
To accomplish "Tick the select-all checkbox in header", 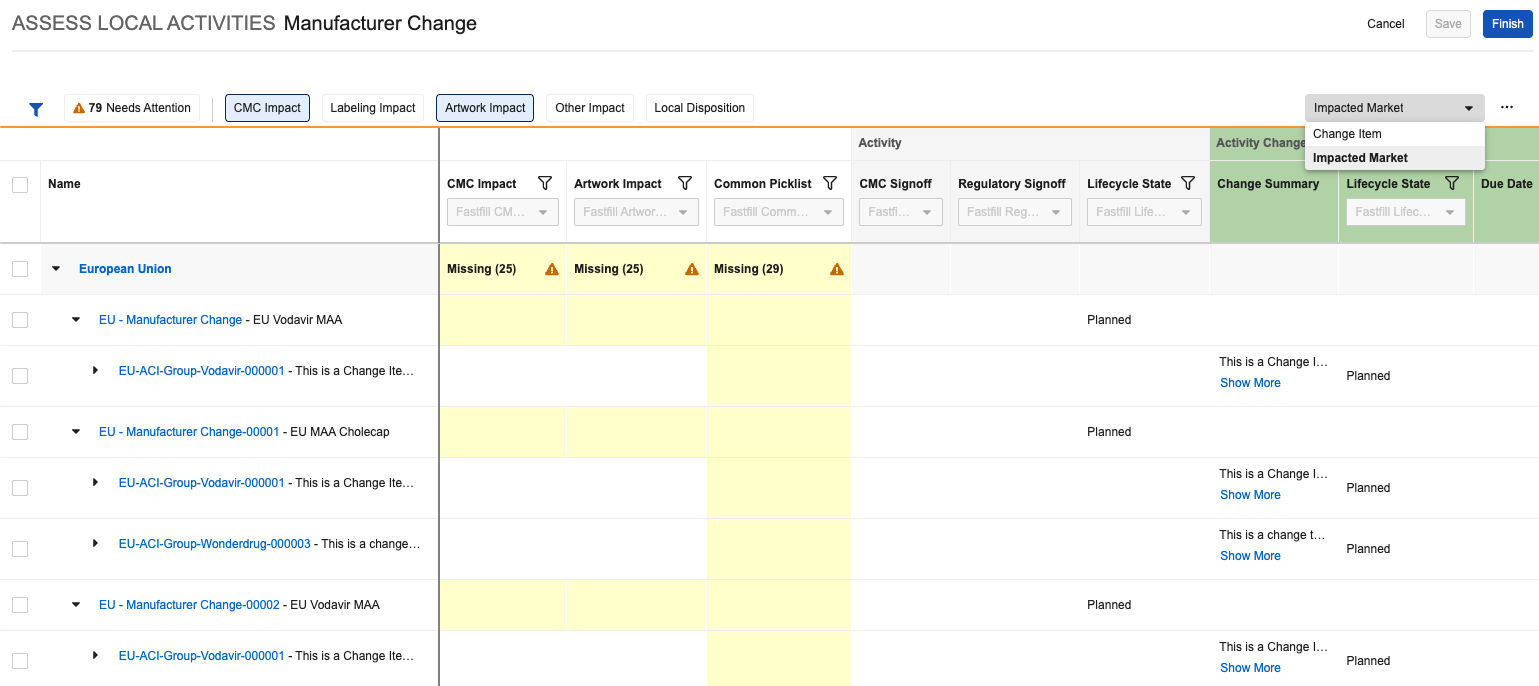I will click(x=20, y=184).
